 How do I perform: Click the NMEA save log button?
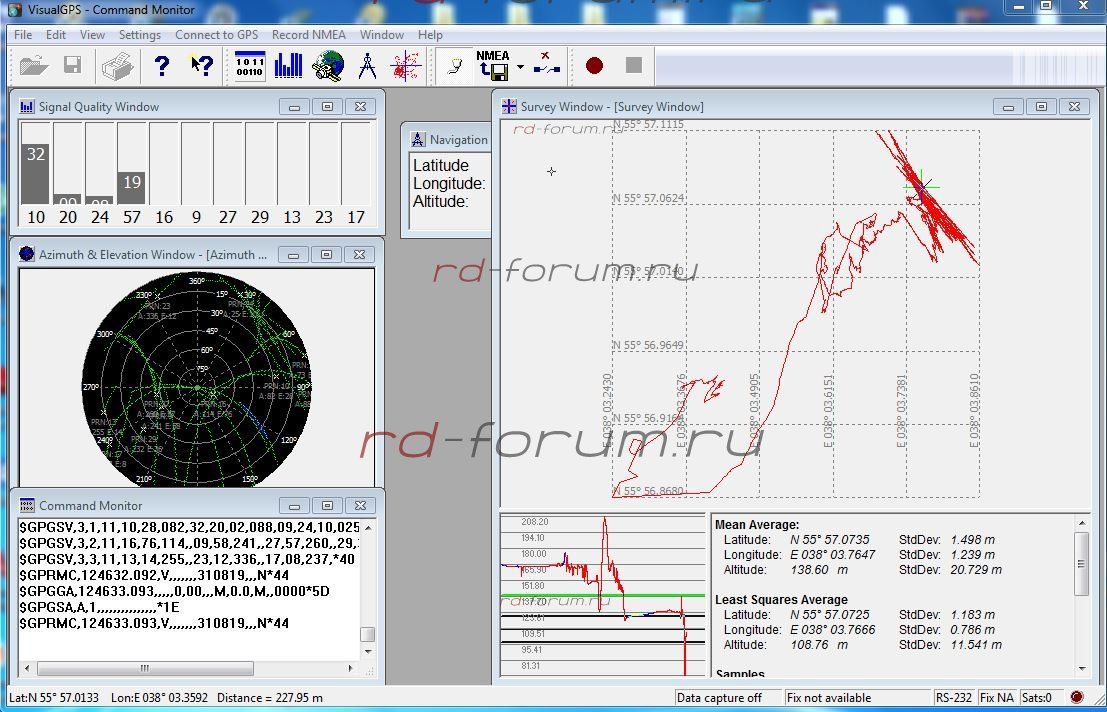493,66
